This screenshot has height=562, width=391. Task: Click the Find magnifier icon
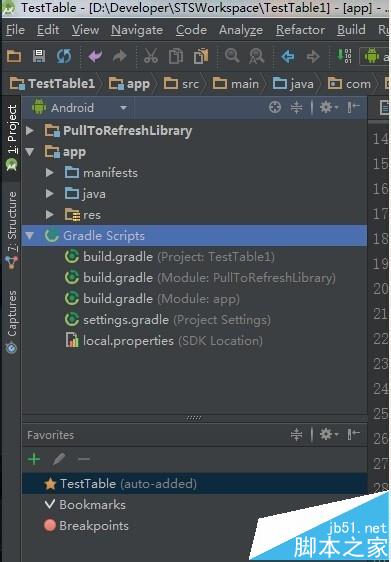click(232, 56)
